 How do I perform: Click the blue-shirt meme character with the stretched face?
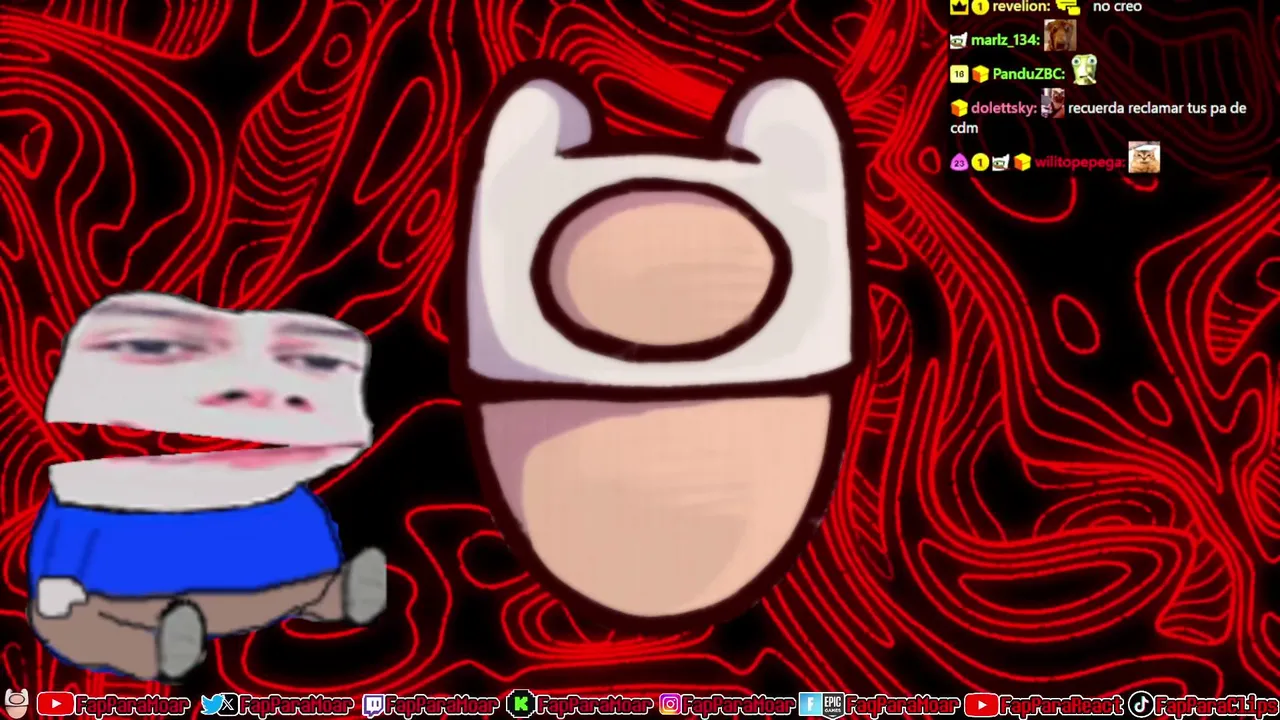click(205, 485)
